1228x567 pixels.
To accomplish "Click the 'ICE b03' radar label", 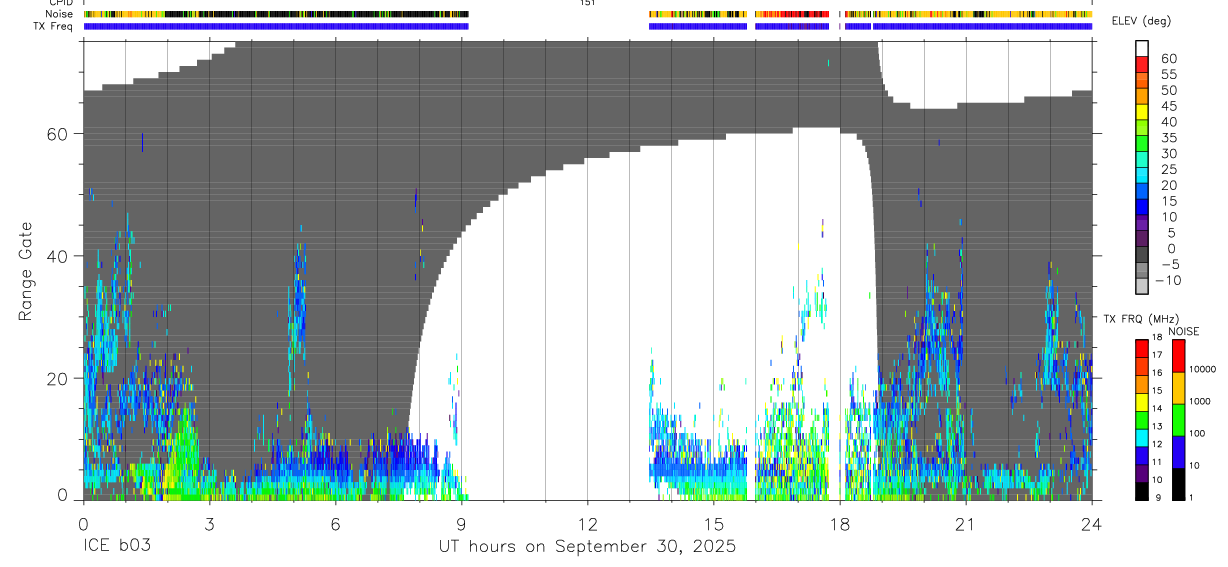I will click(117, 547).
